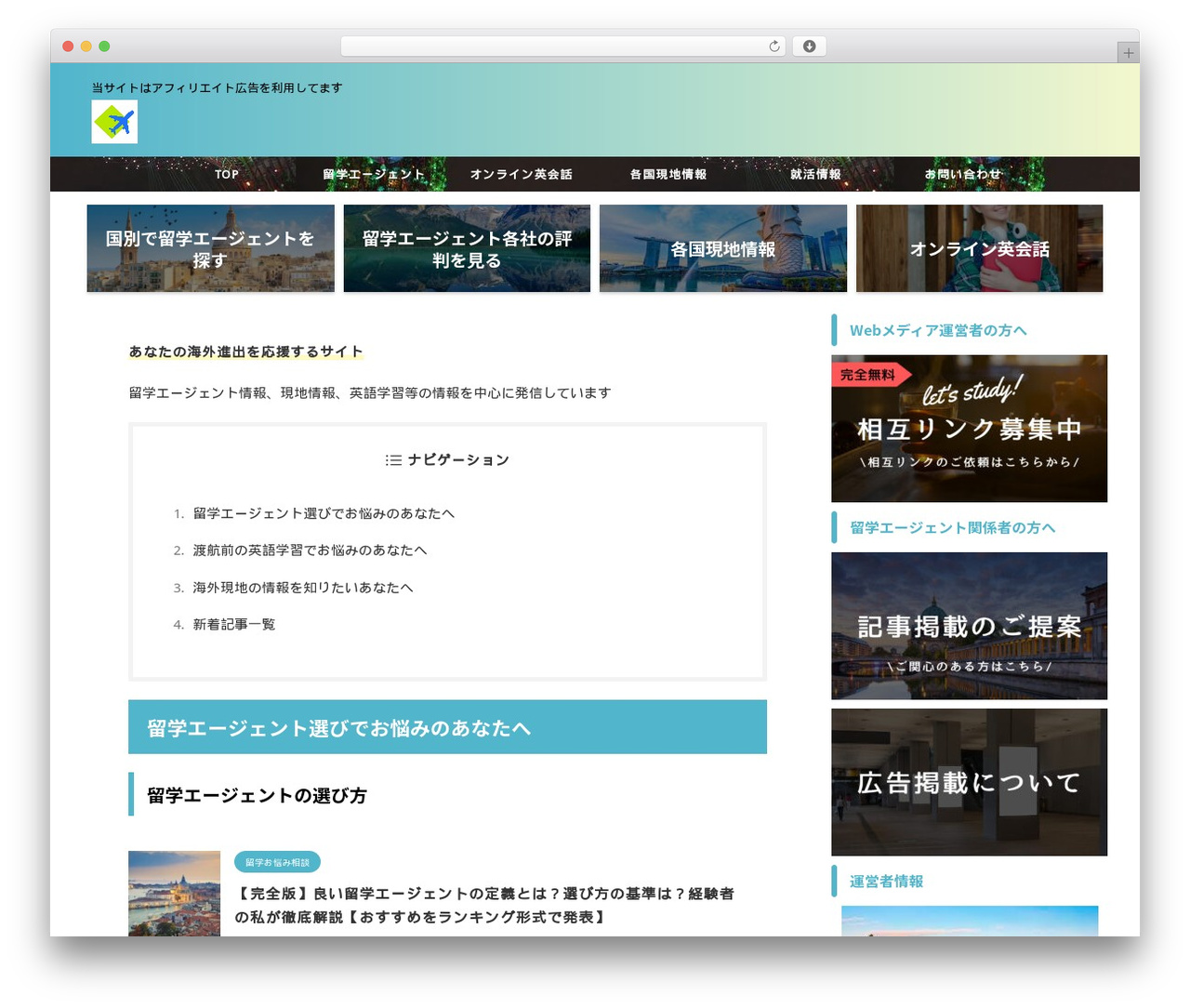This screenshot has height=1008, width=1190.
Task: Open the 相互リンク募集中 sidebar banner
Action: click(x=969, y=429)
